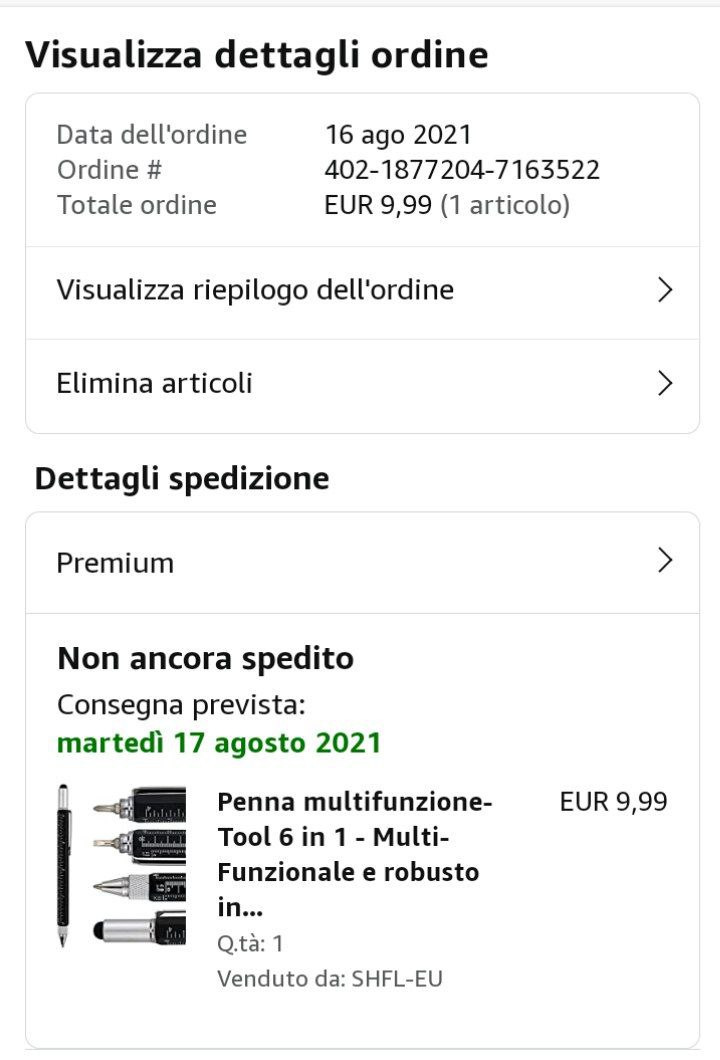This screenshot has height=1060, width=720.
Task: Tap the Visualizza dettagli ordine page title
Action: pos(256,55)
